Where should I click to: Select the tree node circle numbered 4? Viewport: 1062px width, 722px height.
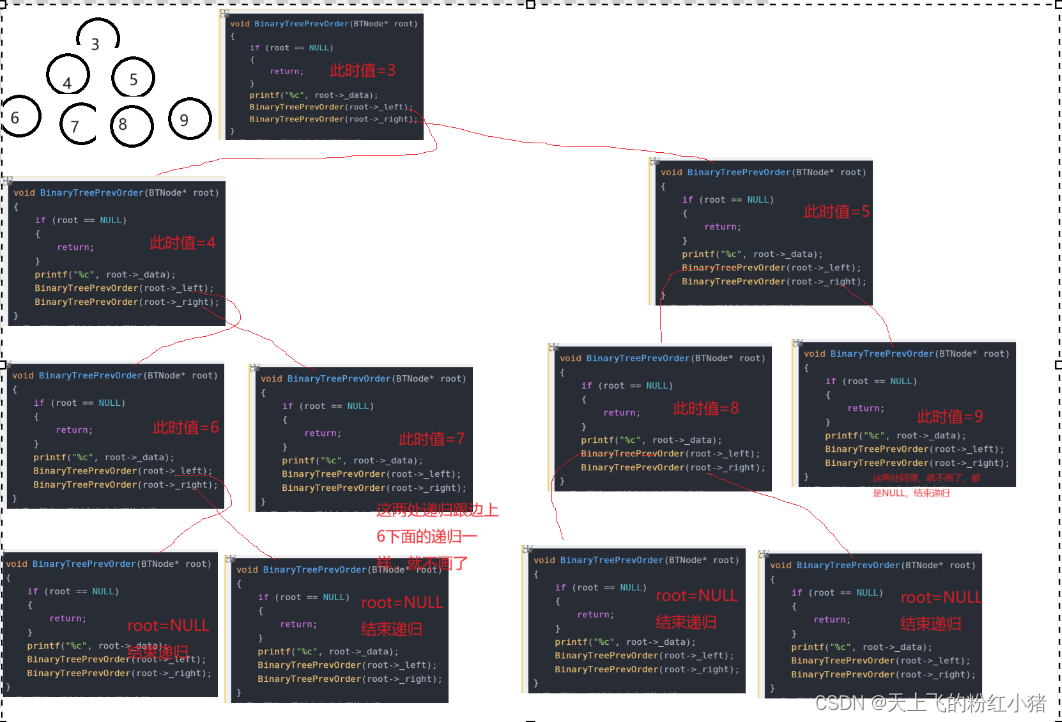(68, 74)
